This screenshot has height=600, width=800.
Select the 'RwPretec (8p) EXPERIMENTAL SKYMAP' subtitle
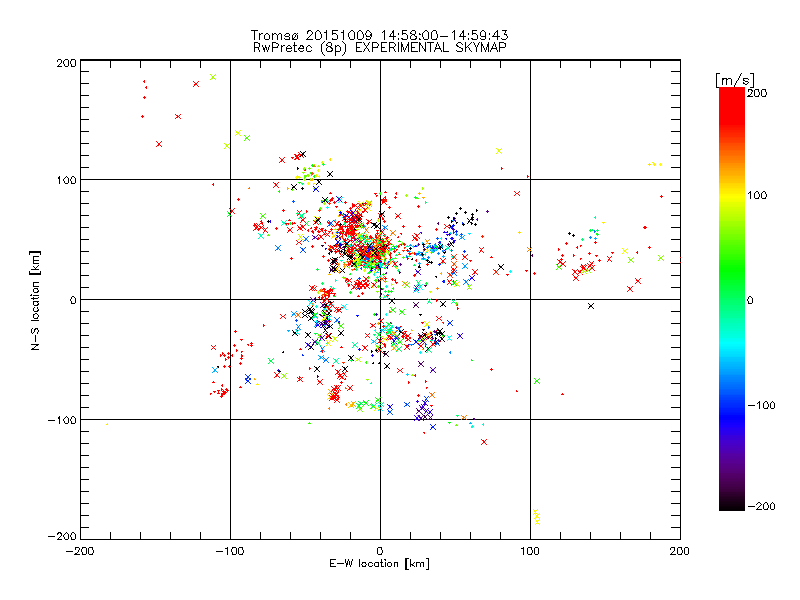(379, 48)
